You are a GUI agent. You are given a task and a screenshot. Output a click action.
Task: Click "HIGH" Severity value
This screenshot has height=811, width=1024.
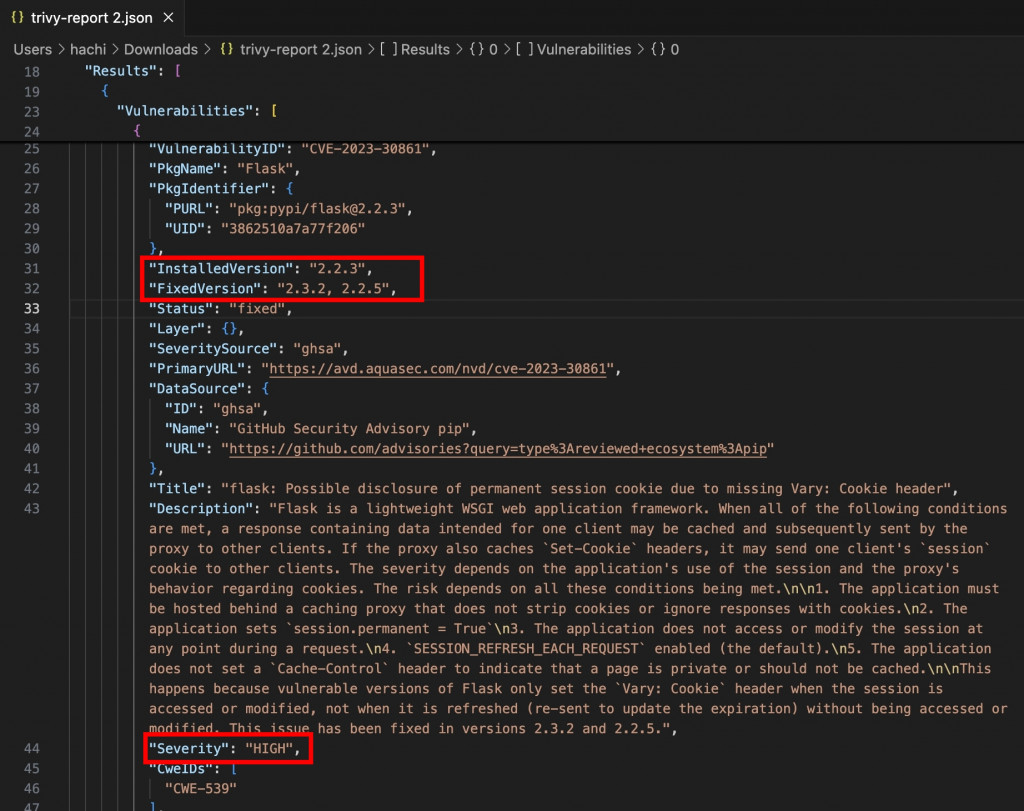click(x=269, y=749)
